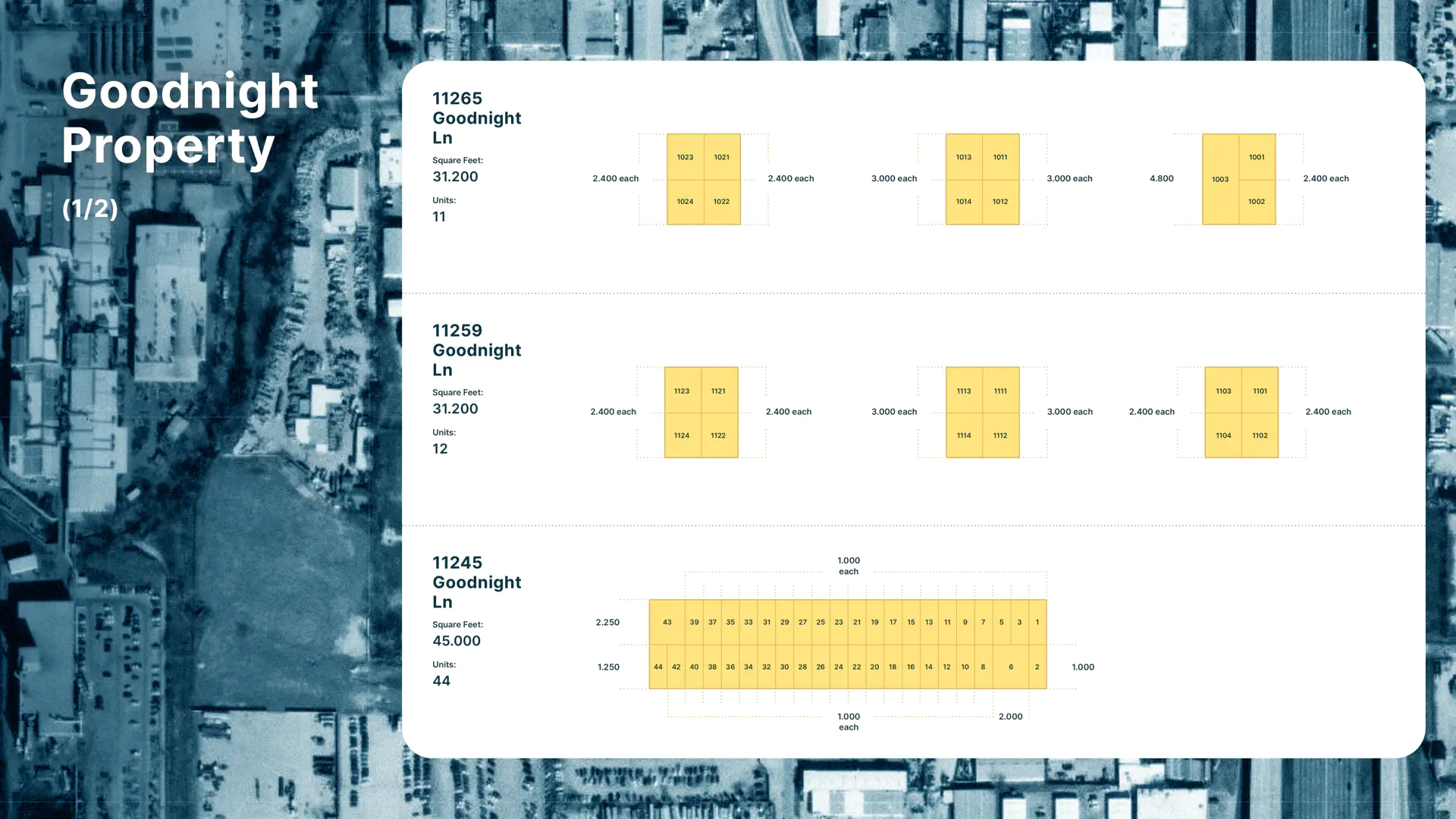This screenshot has width=1456, height=819.
Task: Click the 11245 Goodnight Ln heading
Action: click(x=476, y=582)
